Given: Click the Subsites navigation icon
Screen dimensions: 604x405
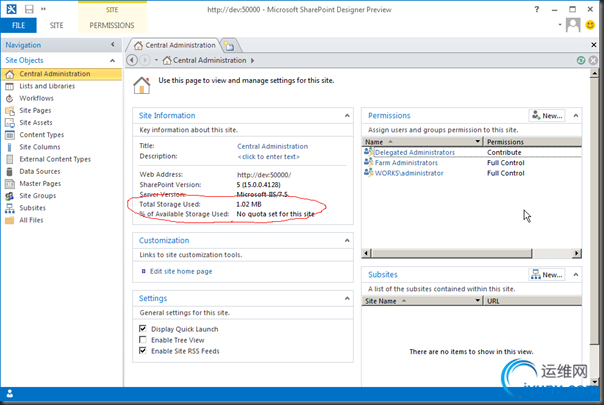Looking at the screenshot, I should (x=10, y=208).
